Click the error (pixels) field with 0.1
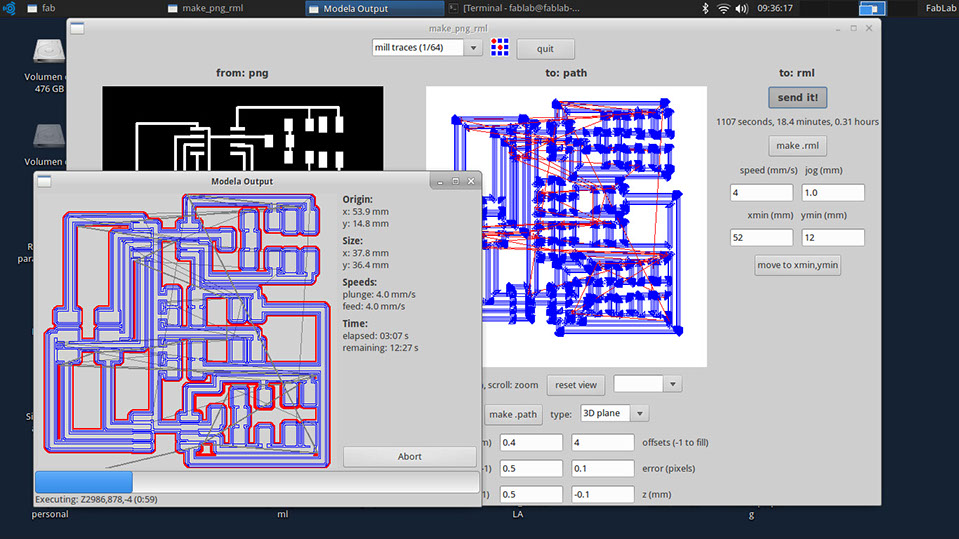959x539 pixels. click(602, 469)
